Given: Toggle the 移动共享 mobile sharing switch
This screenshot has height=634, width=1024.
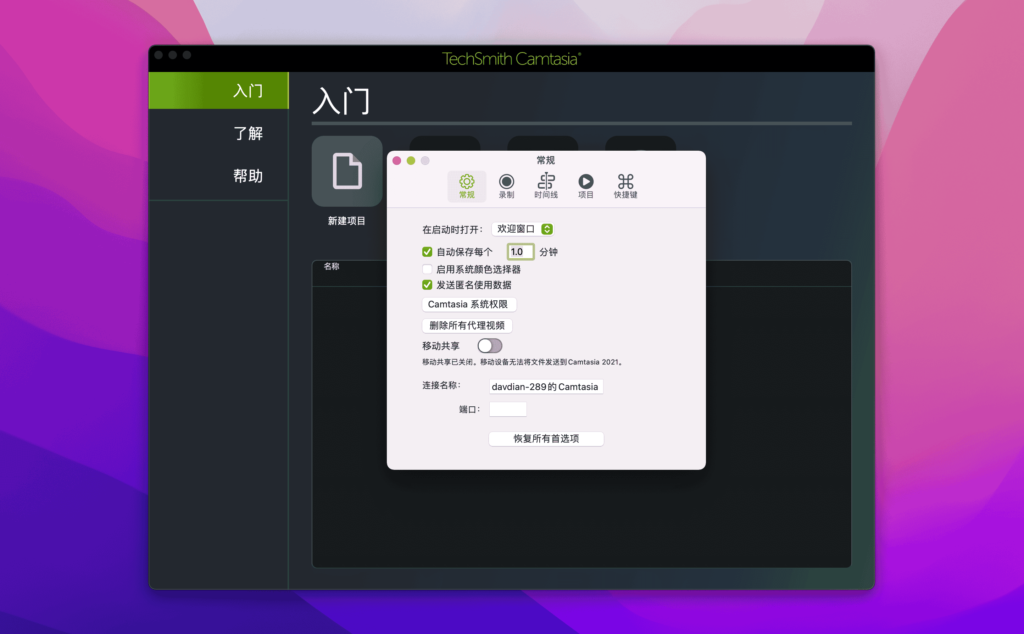Looking at the screenshot, I should [x=489, y=344].
